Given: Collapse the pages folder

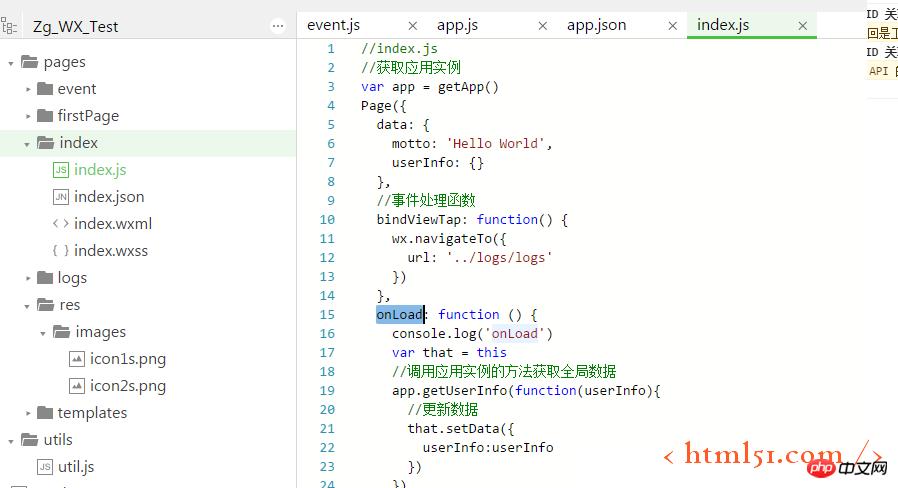Looking at the screenshot, I should [x=11, y=63].
